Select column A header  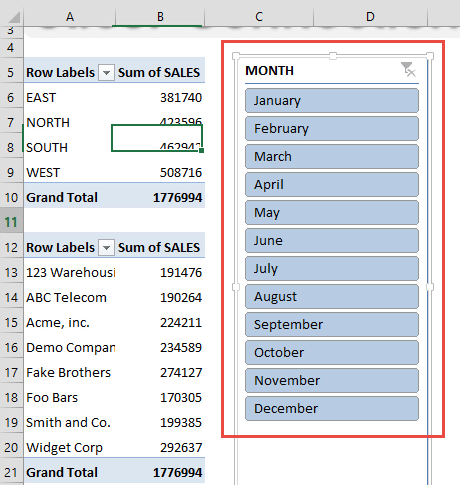pos(70,16)
